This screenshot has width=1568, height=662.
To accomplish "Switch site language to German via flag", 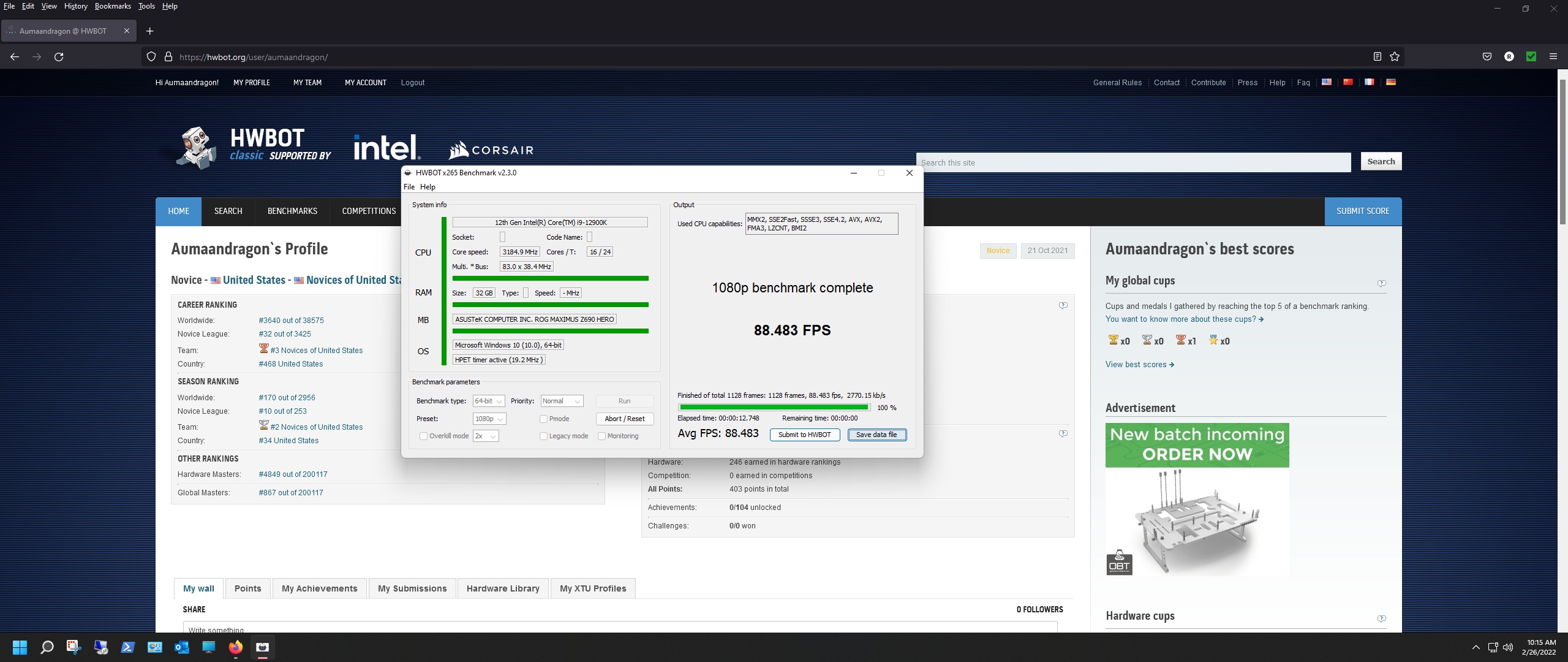I will click(1391, 82).
